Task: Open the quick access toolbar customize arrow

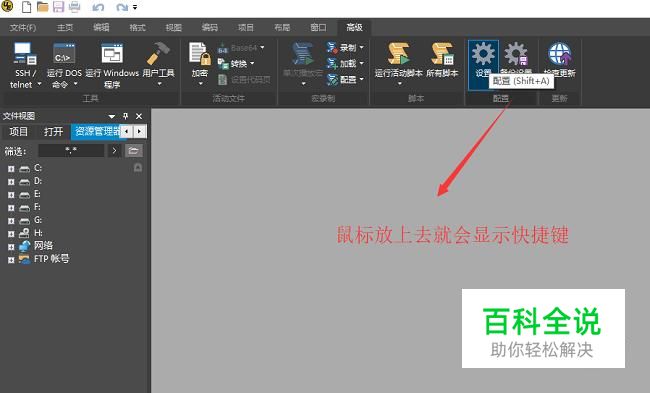Action: click(135, 7)
